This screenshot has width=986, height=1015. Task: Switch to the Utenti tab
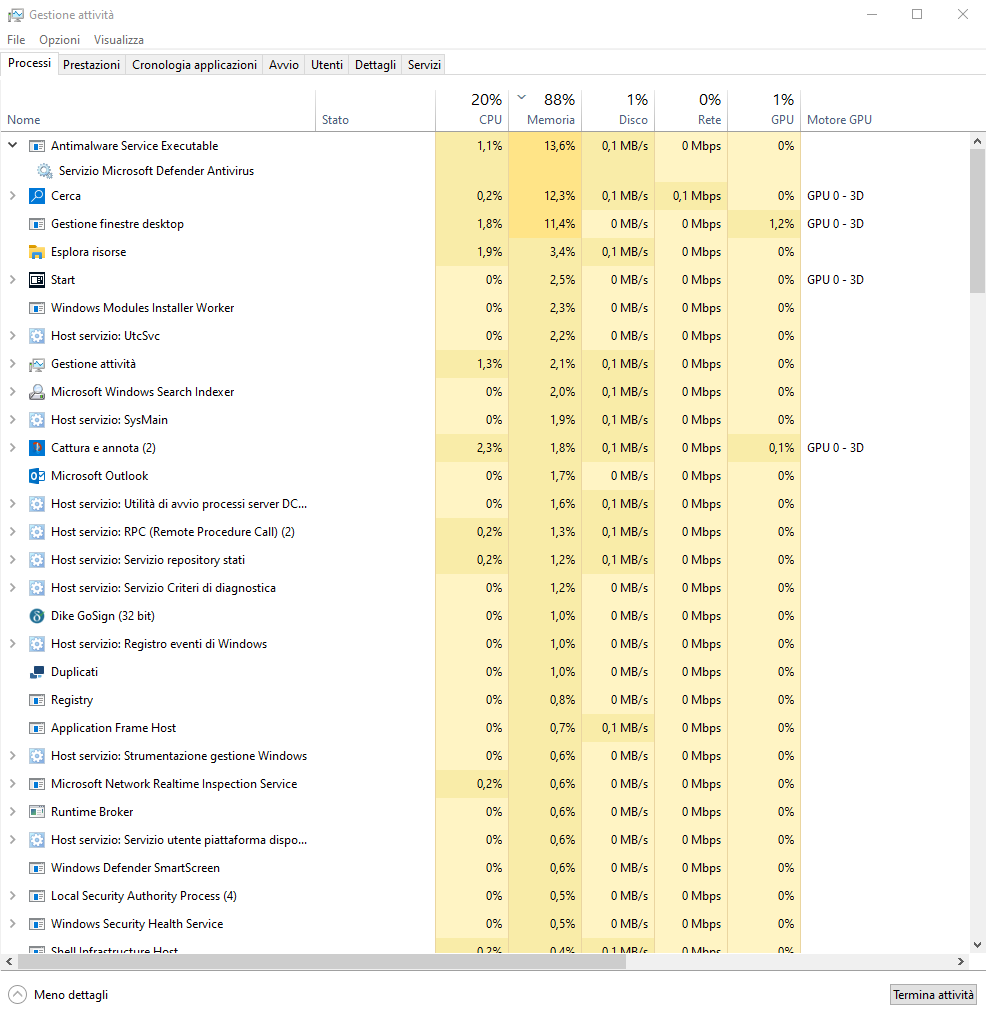327,65
